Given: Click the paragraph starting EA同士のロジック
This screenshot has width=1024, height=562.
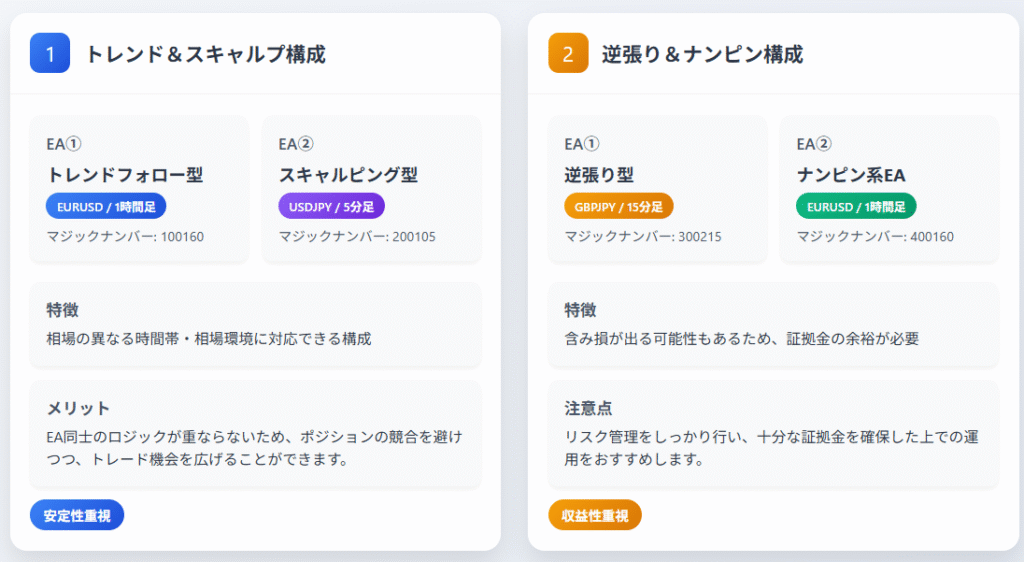Looking at the screenshot, I should pyautogui.click(x=255, y=448).
